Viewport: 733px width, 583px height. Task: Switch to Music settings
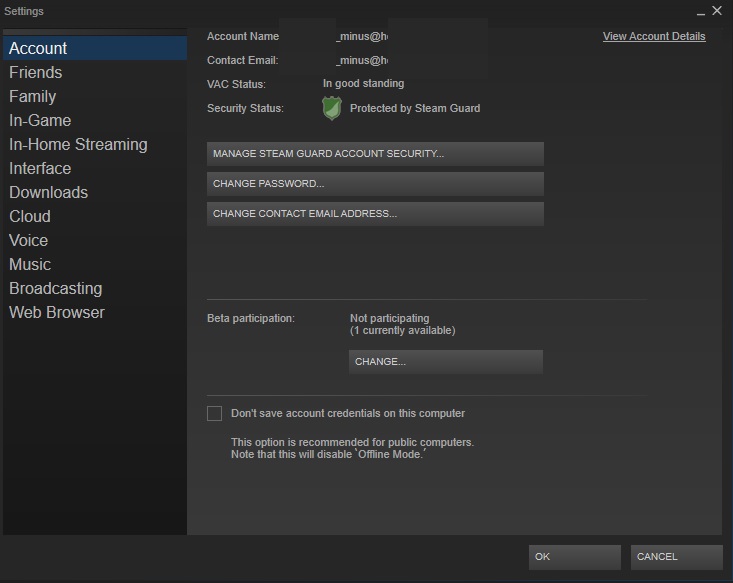(x=95, y=265)
